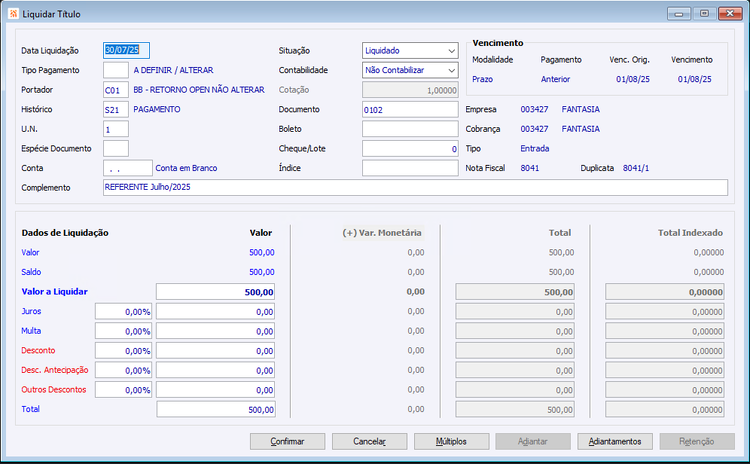Select the Cheque/Lote input field
This screenshot has width=750, height=464.
410,149
